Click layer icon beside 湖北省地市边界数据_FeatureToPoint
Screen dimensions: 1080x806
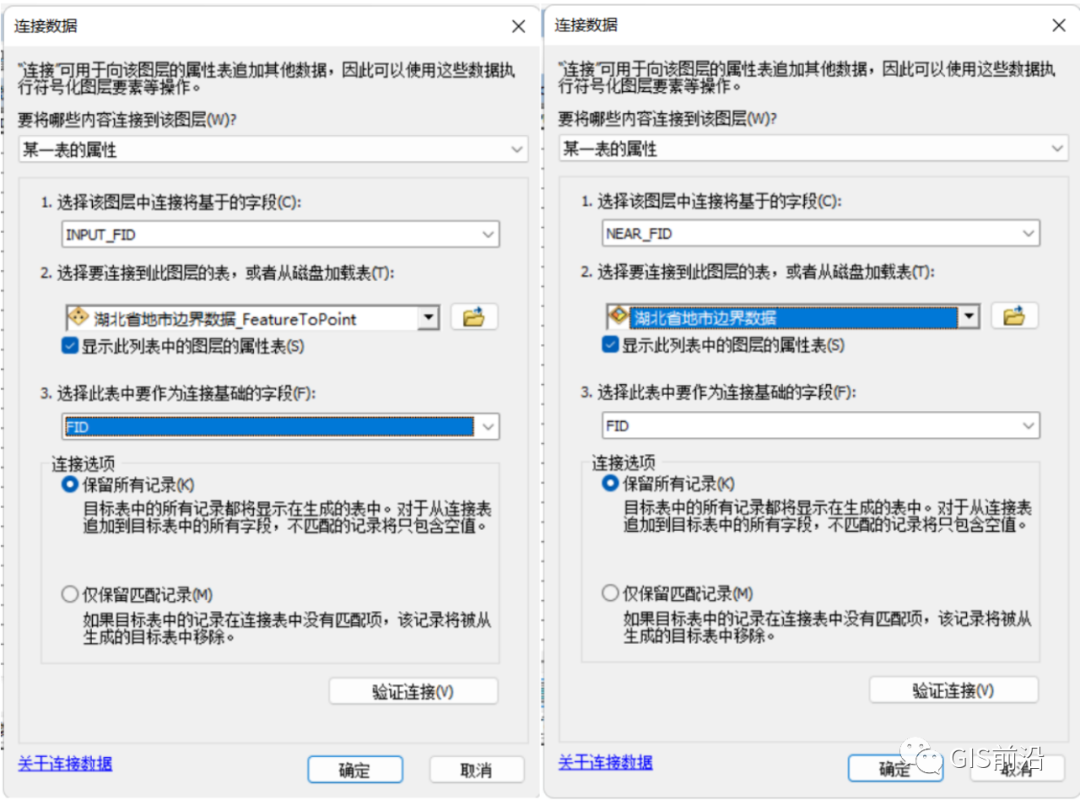coord(78,318)
